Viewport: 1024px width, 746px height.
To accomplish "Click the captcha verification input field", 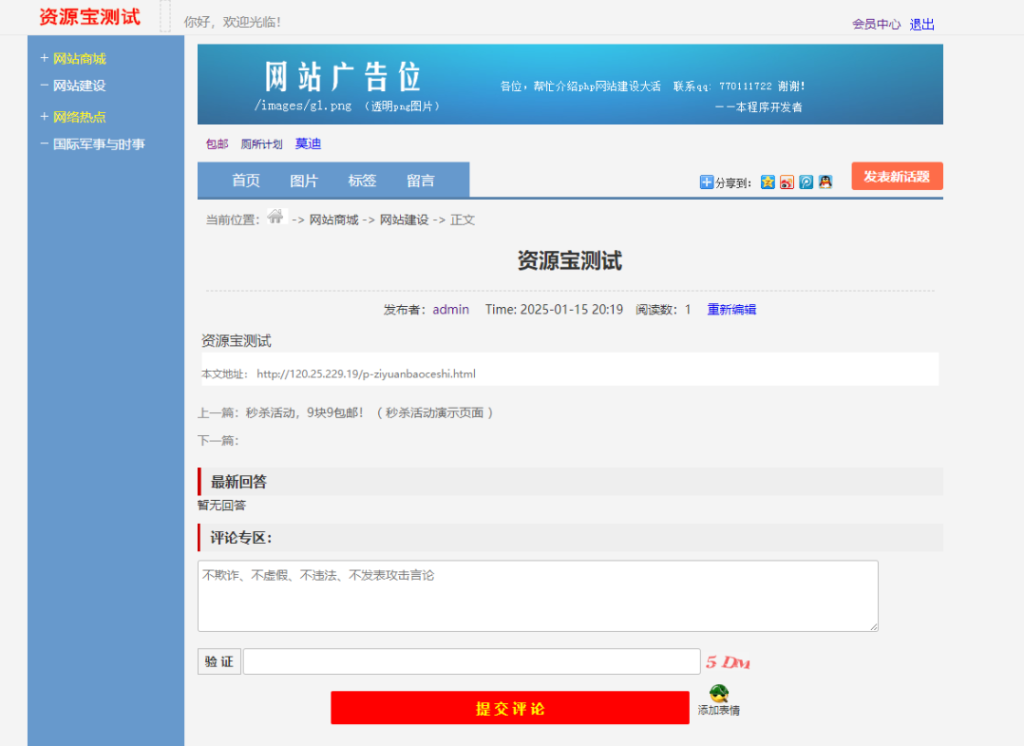I will coord(471,662).
